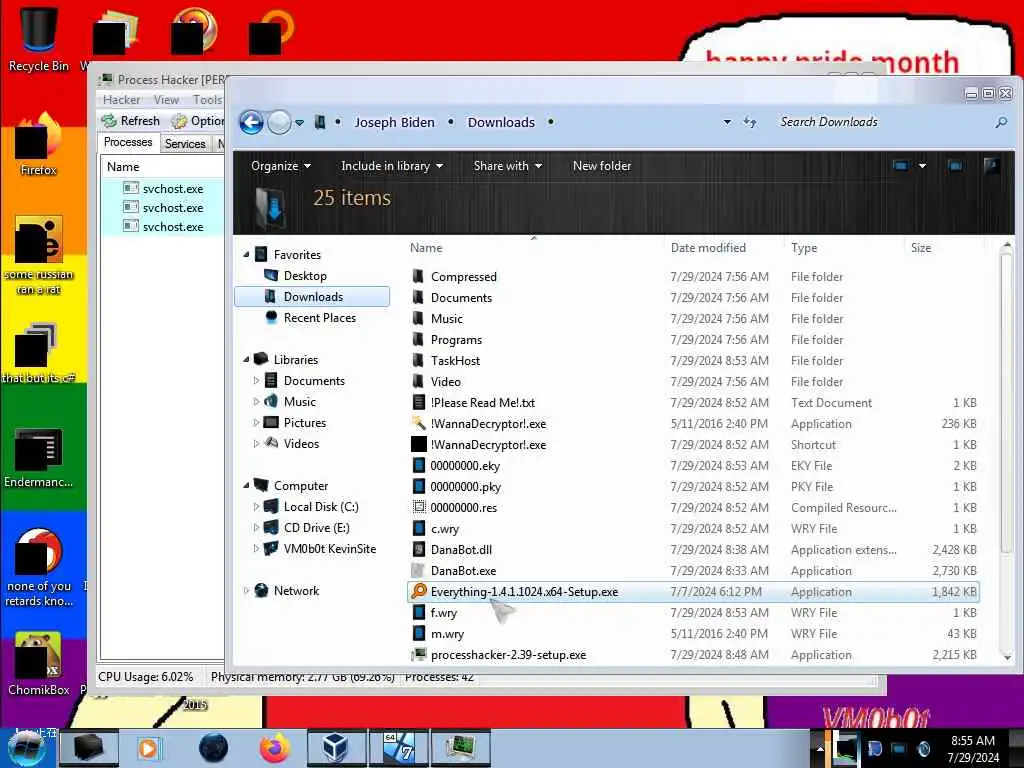Click the search magnifier icon
The width and height of the screenshot is (1024, 768).
[1001, 122]
